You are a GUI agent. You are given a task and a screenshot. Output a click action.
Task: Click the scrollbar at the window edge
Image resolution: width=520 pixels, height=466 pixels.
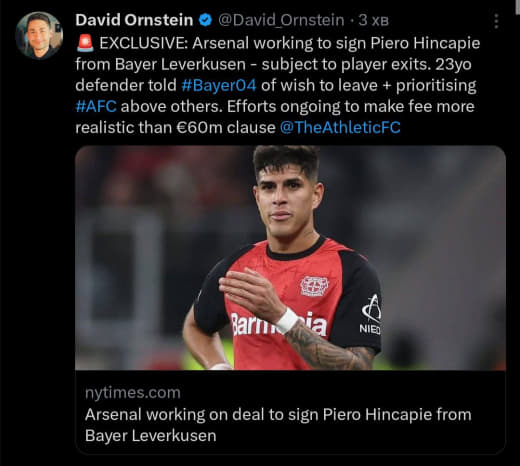[516, 7]
